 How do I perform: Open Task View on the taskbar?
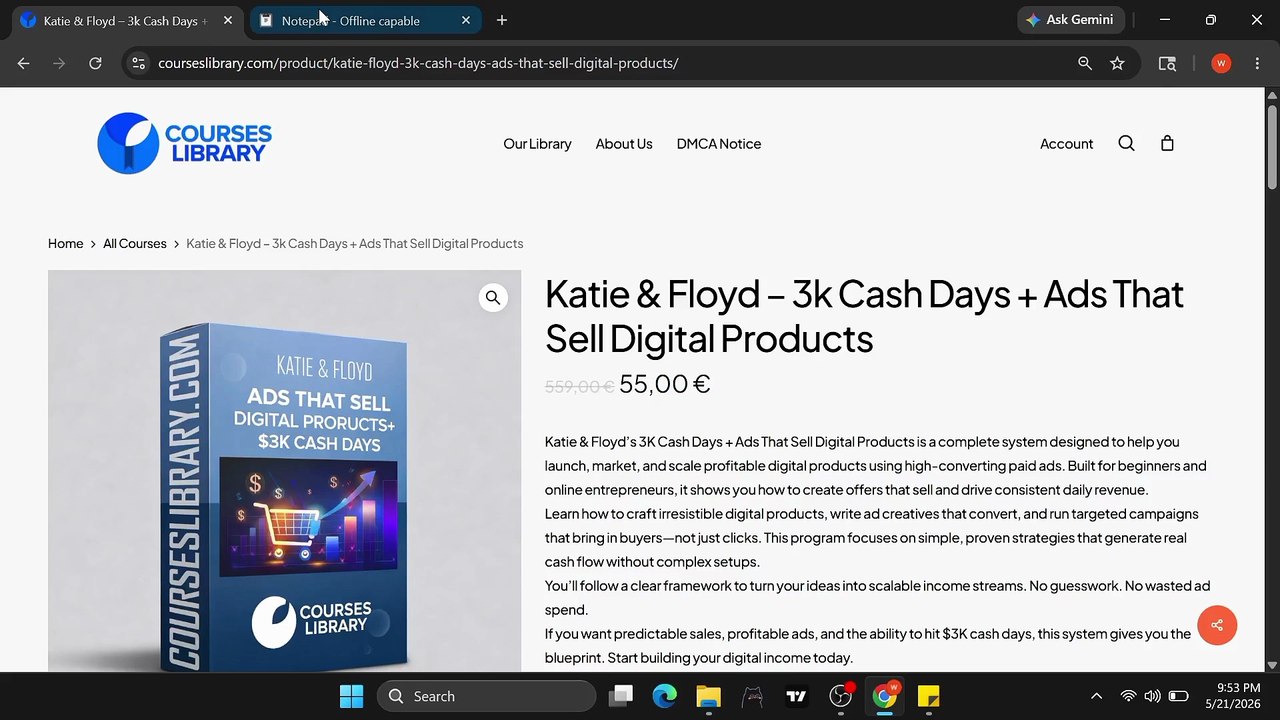coord(621,696)
